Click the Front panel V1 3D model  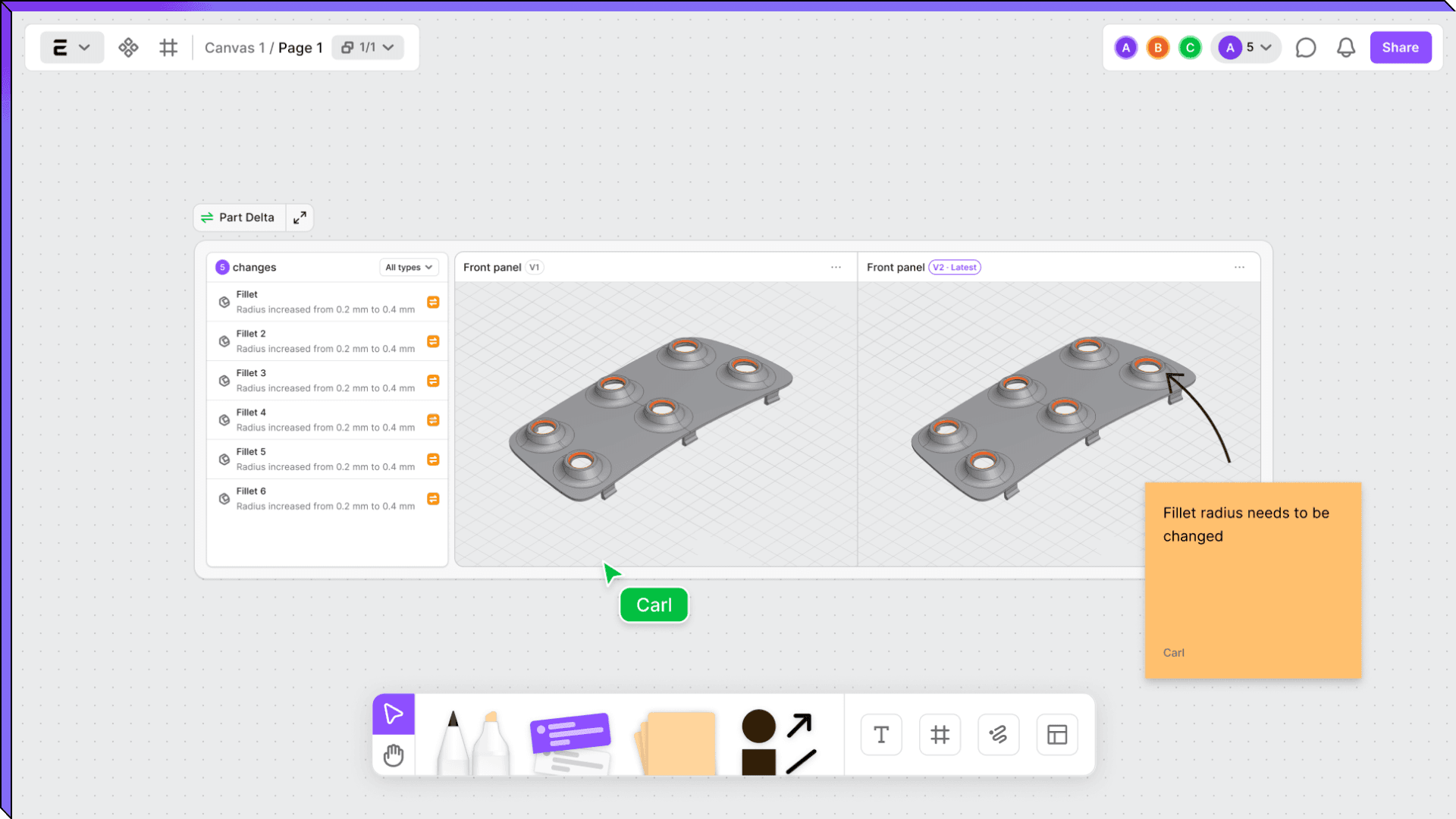pos(651,419)
